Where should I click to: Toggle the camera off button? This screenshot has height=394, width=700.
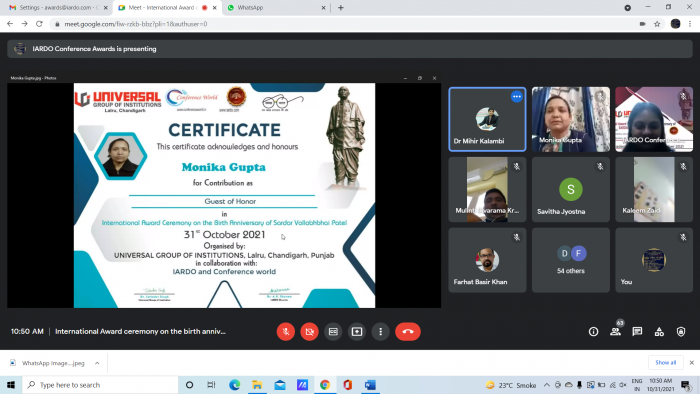click(309, 332)
